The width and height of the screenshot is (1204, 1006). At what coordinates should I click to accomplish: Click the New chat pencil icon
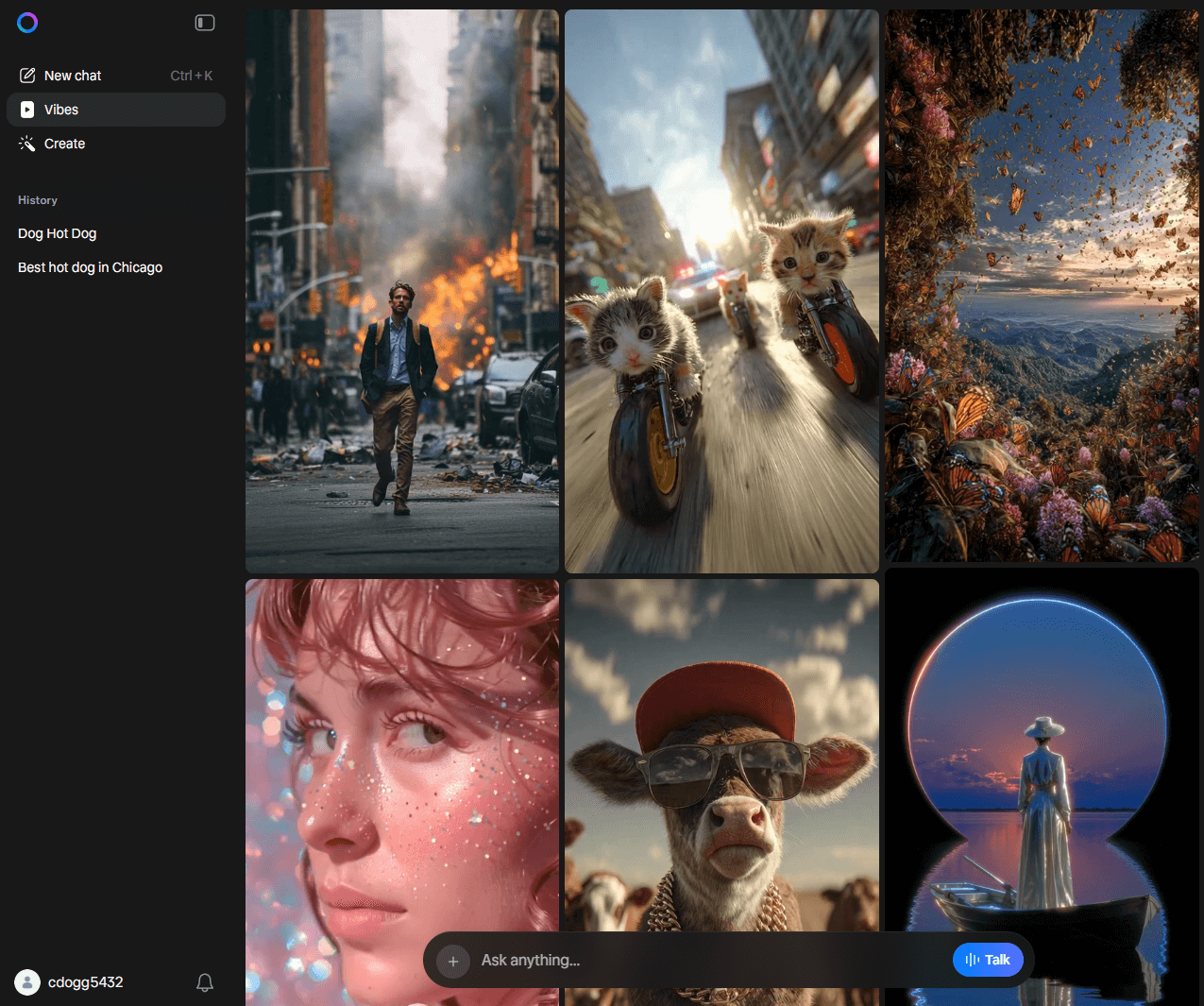[x=27, y=76]
